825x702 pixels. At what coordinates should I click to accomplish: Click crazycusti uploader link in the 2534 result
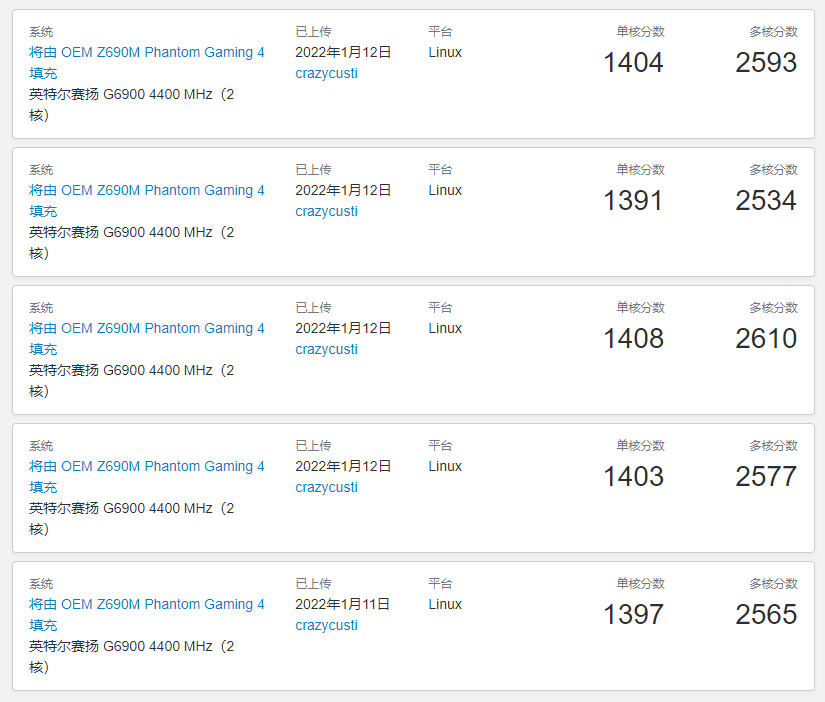click(326, 211)
